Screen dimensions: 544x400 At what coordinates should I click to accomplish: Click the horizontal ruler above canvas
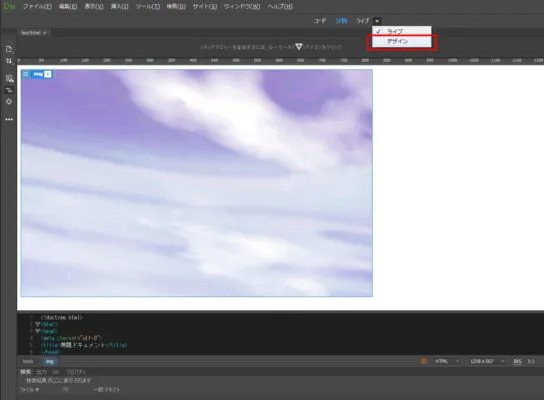280,61
